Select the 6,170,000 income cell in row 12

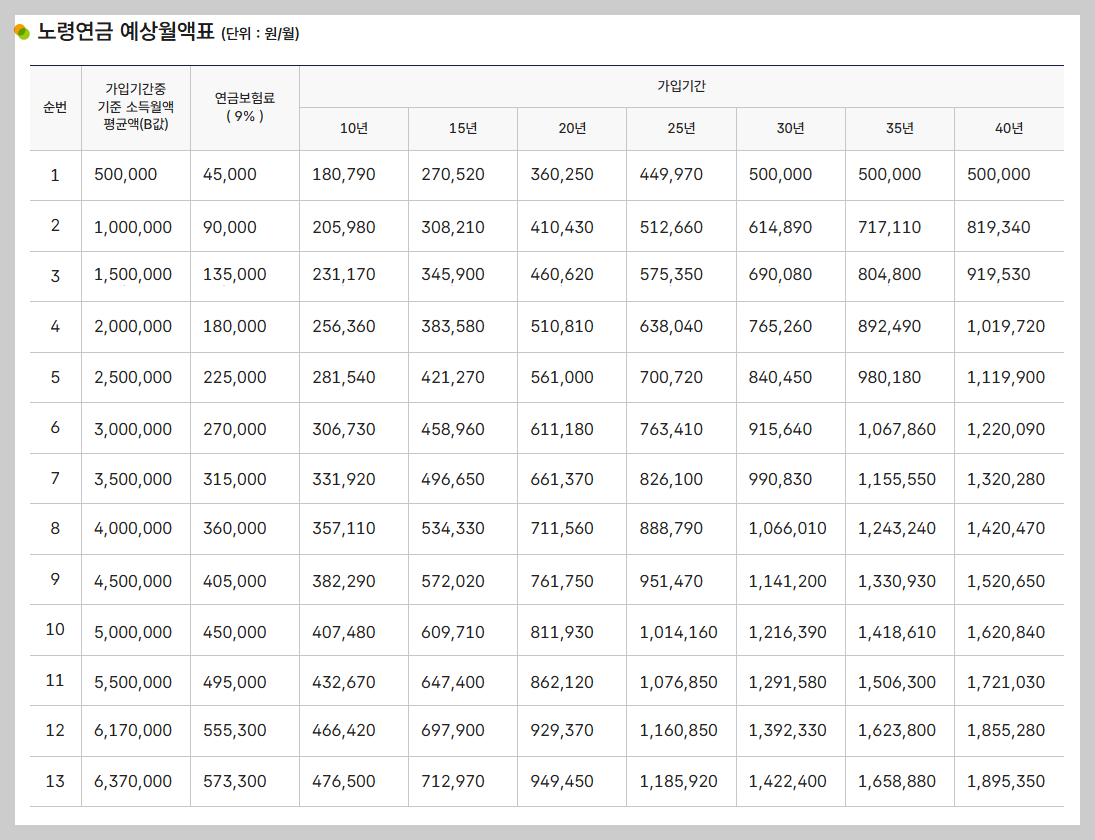[133, 730]
